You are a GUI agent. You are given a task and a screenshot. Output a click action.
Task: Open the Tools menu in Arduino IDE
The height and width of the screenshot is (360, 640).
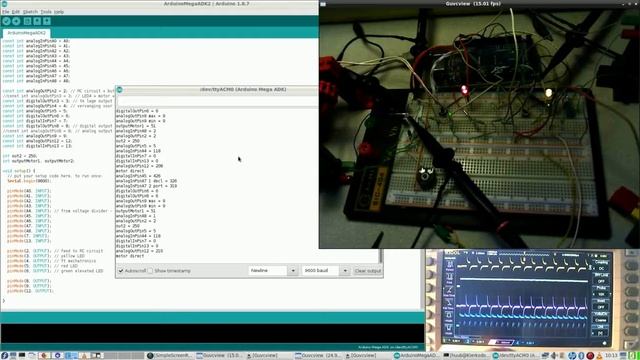point(46,12)
